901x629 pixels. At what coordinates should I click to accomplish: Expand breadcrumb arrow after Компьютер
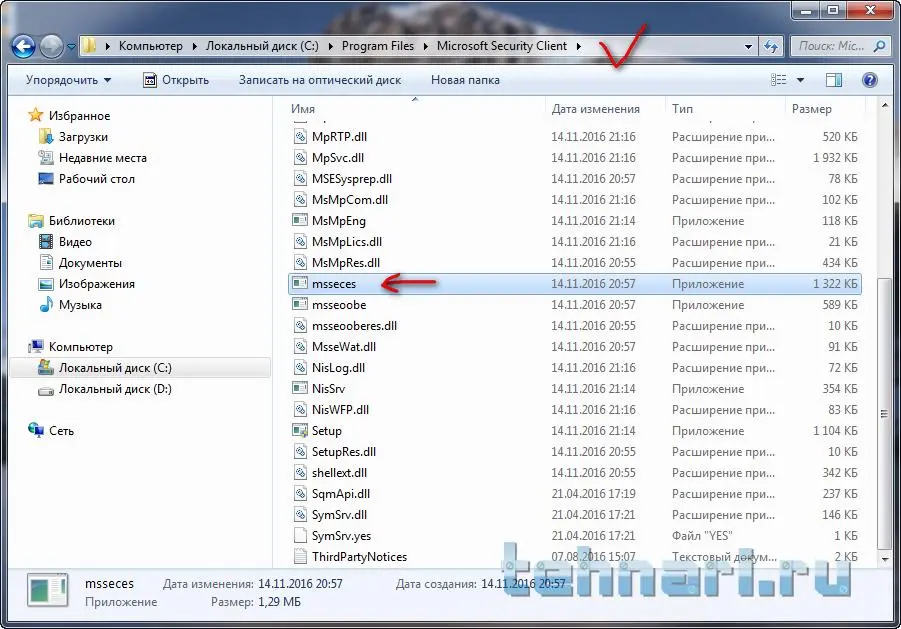click(x=195, y=47)
